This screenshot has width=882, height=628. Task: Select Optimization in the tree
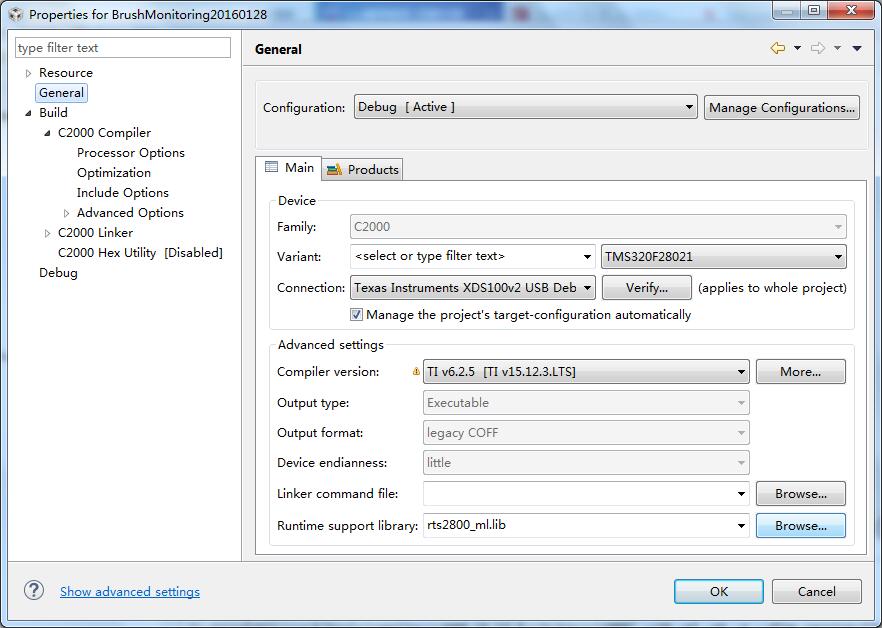[x=114, y=173]
